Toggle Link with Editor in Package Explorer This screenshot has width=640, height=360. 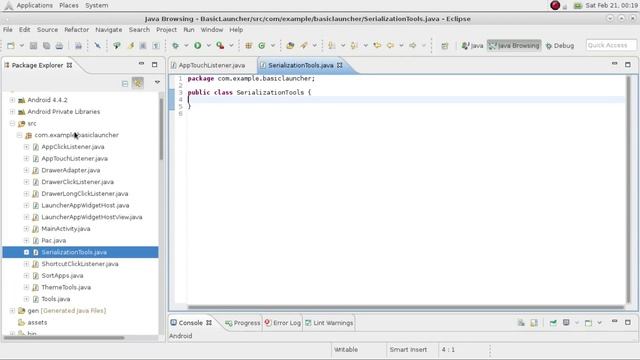point(138,83)
